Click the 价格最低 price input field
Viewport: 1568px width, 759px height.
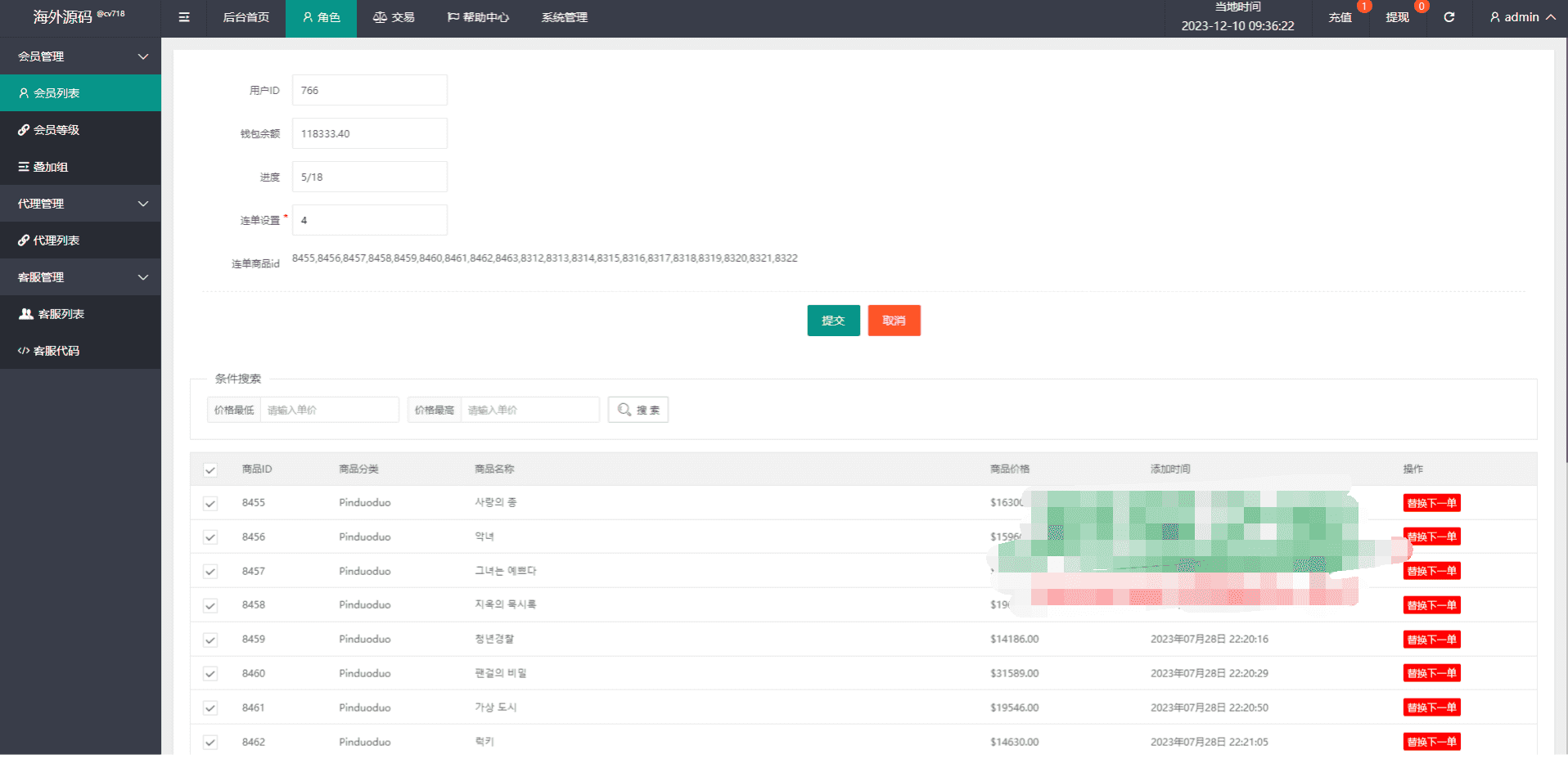[x=329, y=410]
